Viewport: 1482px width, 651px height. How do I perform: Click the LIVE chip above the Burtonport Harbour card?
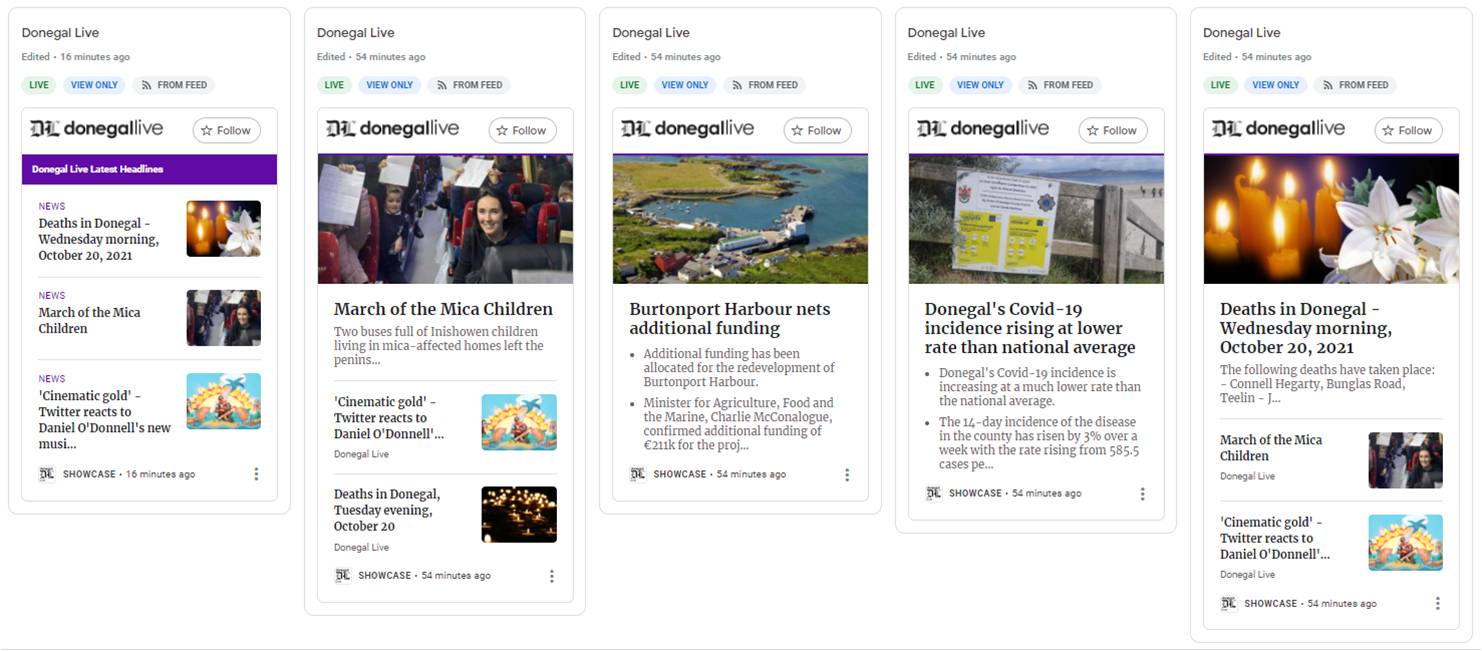(x=630, y=85)
